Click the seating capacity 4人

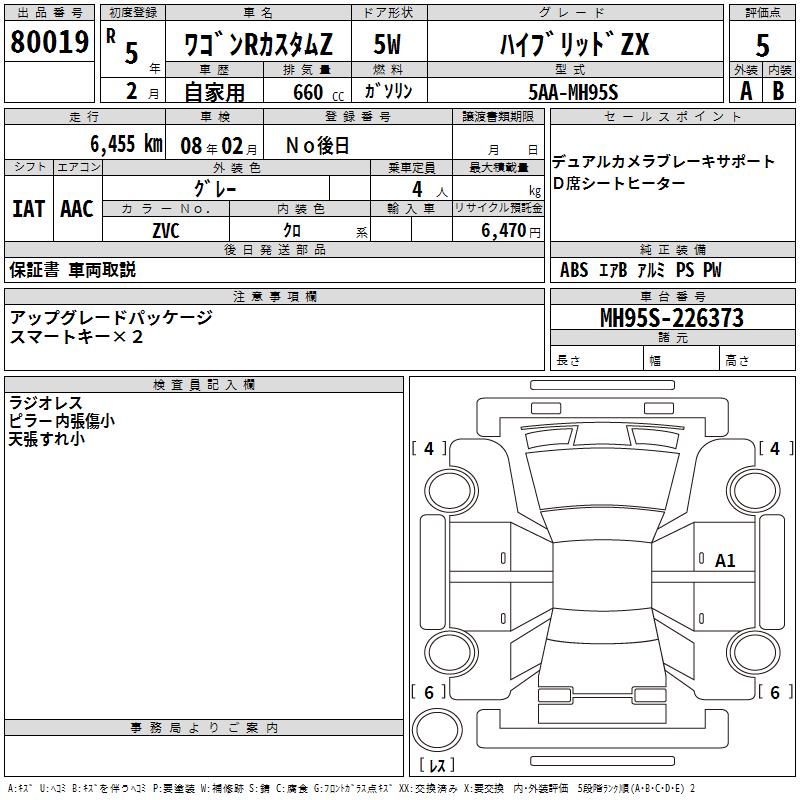click(430, 190)
